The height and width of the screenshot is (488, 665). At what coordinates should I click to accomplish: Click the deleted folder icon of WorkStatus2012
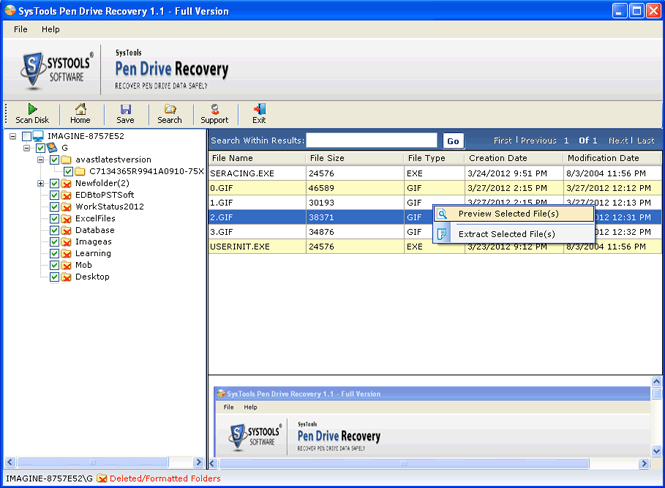click(66, 207)
